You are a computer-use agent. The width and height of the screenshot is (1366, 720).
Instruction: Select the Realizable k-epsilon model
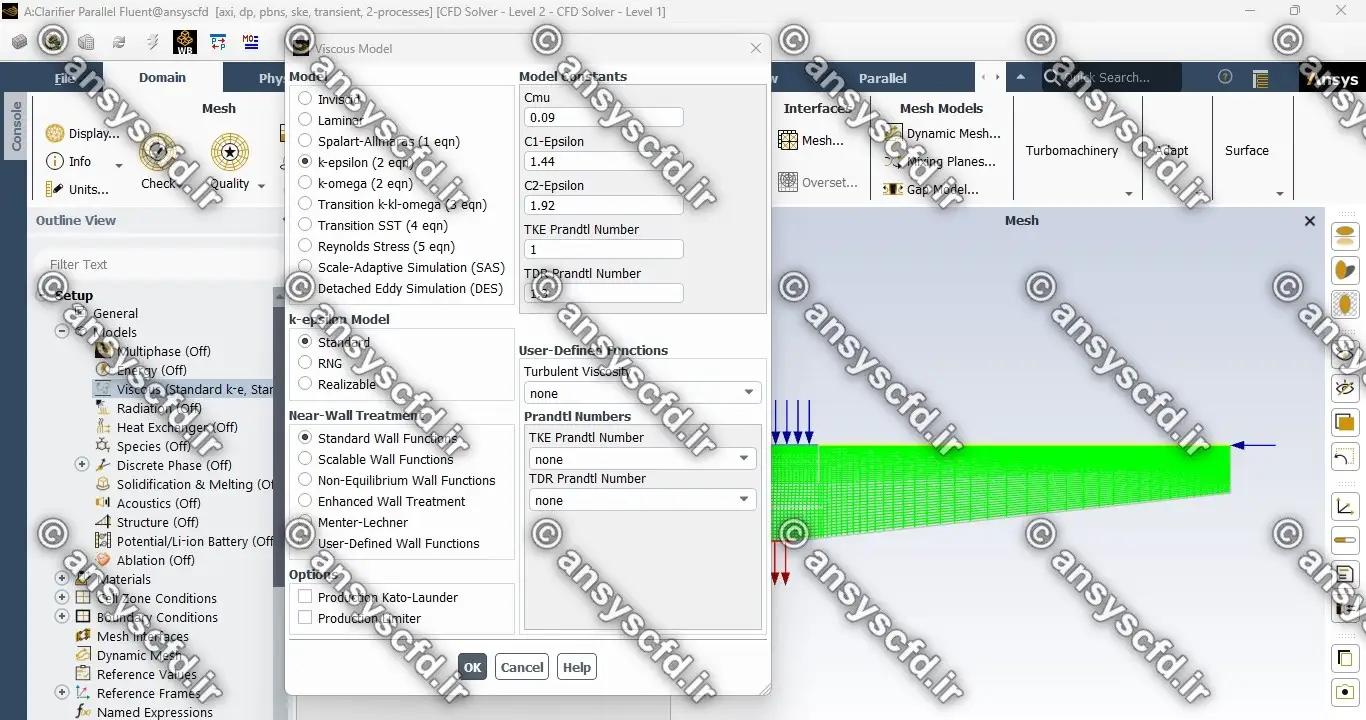305,384
